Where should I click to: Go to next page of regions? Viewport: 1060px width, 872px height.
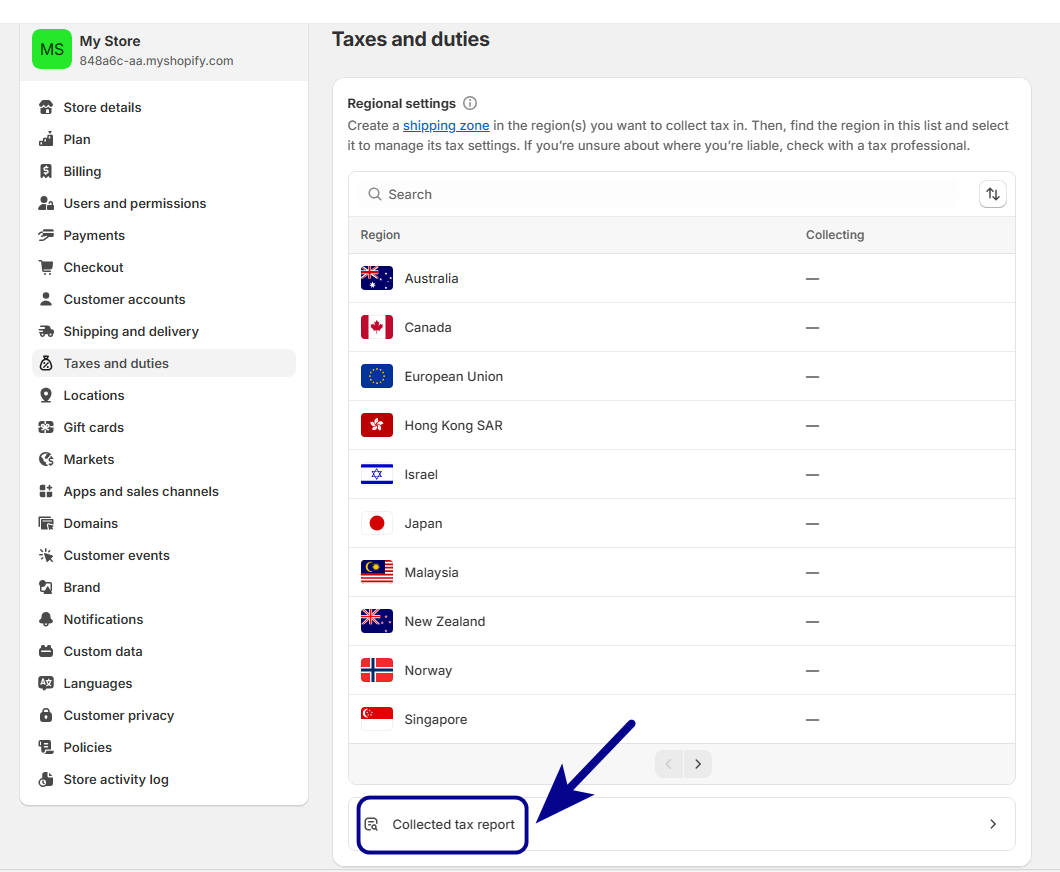coord(698,765)
